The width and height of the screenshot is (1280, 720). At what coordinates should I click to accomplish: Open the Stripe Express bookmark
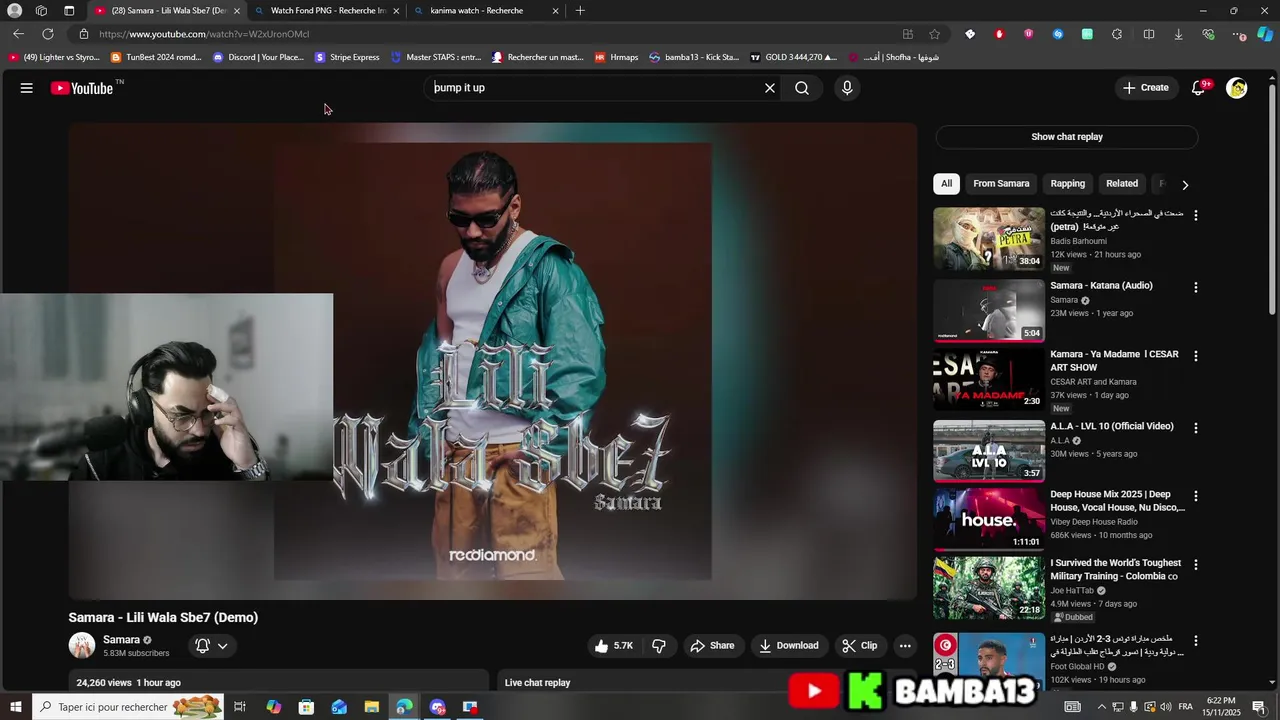[x=347, y=57]
